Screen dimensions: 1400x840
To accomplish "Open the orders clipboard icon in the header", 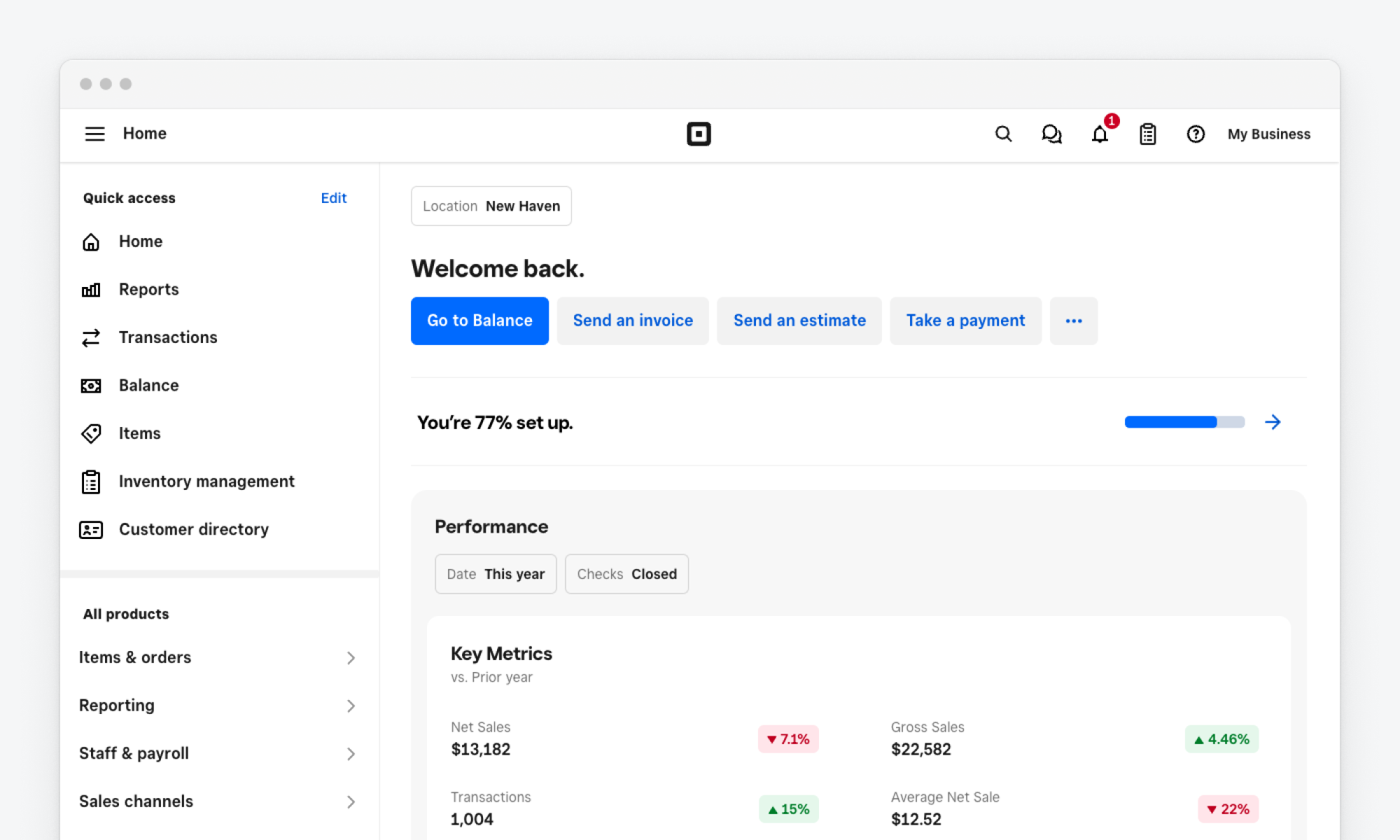I will coord(1147,134).
